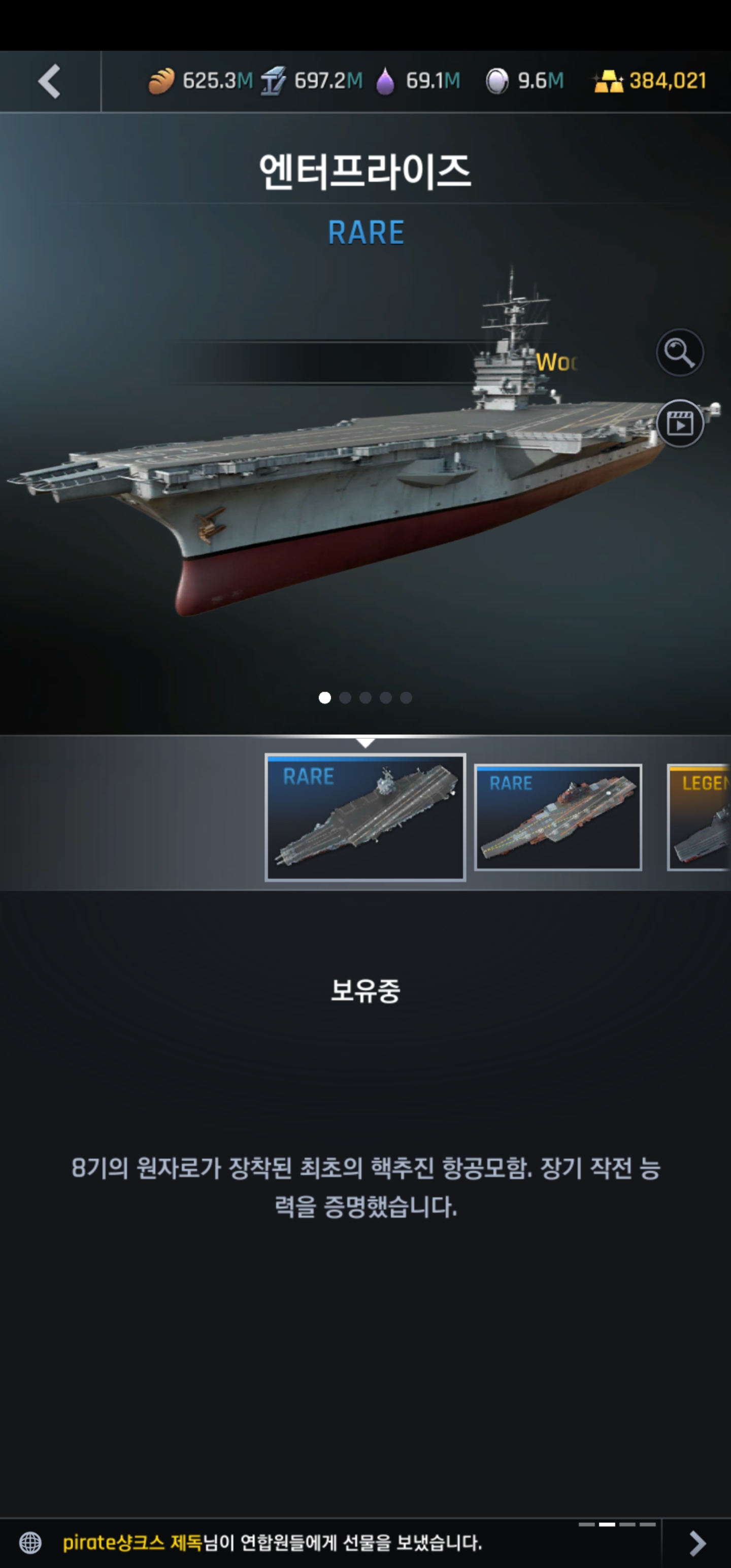Tap the silver coin resource icon
This screenshot has height=1568, width=731.
pyautogui.click(x=496, y=81)
